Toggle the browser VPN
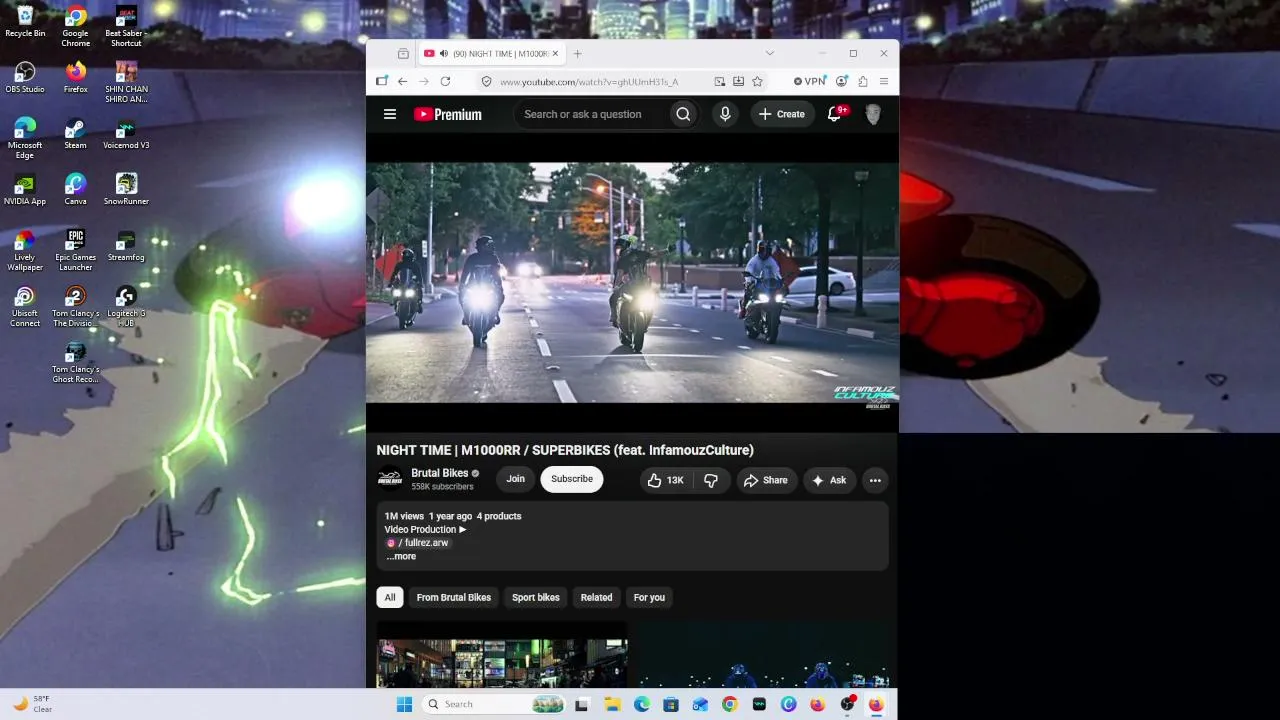Viewport: 1280px width, 720px height. point(810,81)
